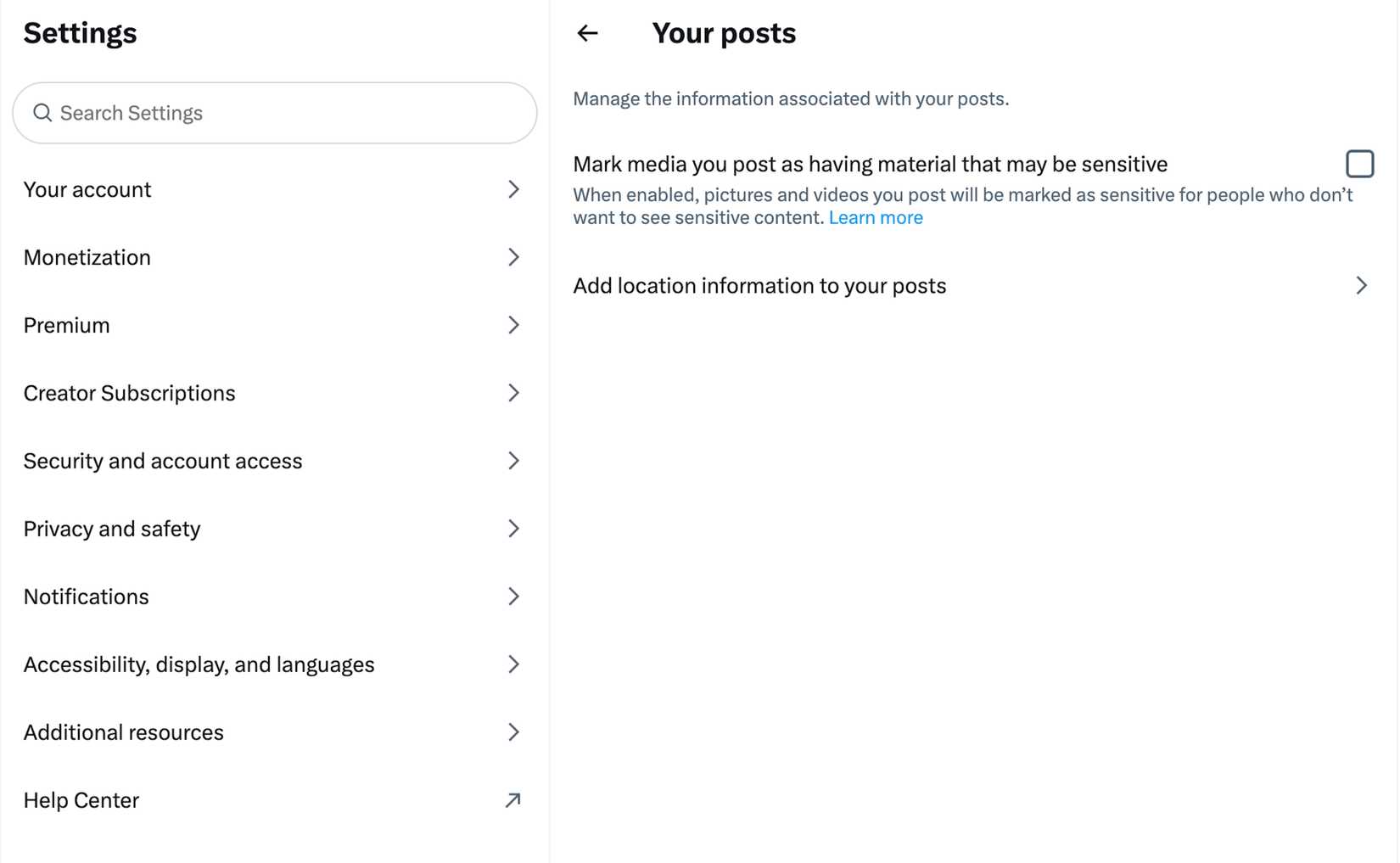This screenshot has width=1400, height=863.
Task: Open the Learn more link
Action: [x=876, y=217]
